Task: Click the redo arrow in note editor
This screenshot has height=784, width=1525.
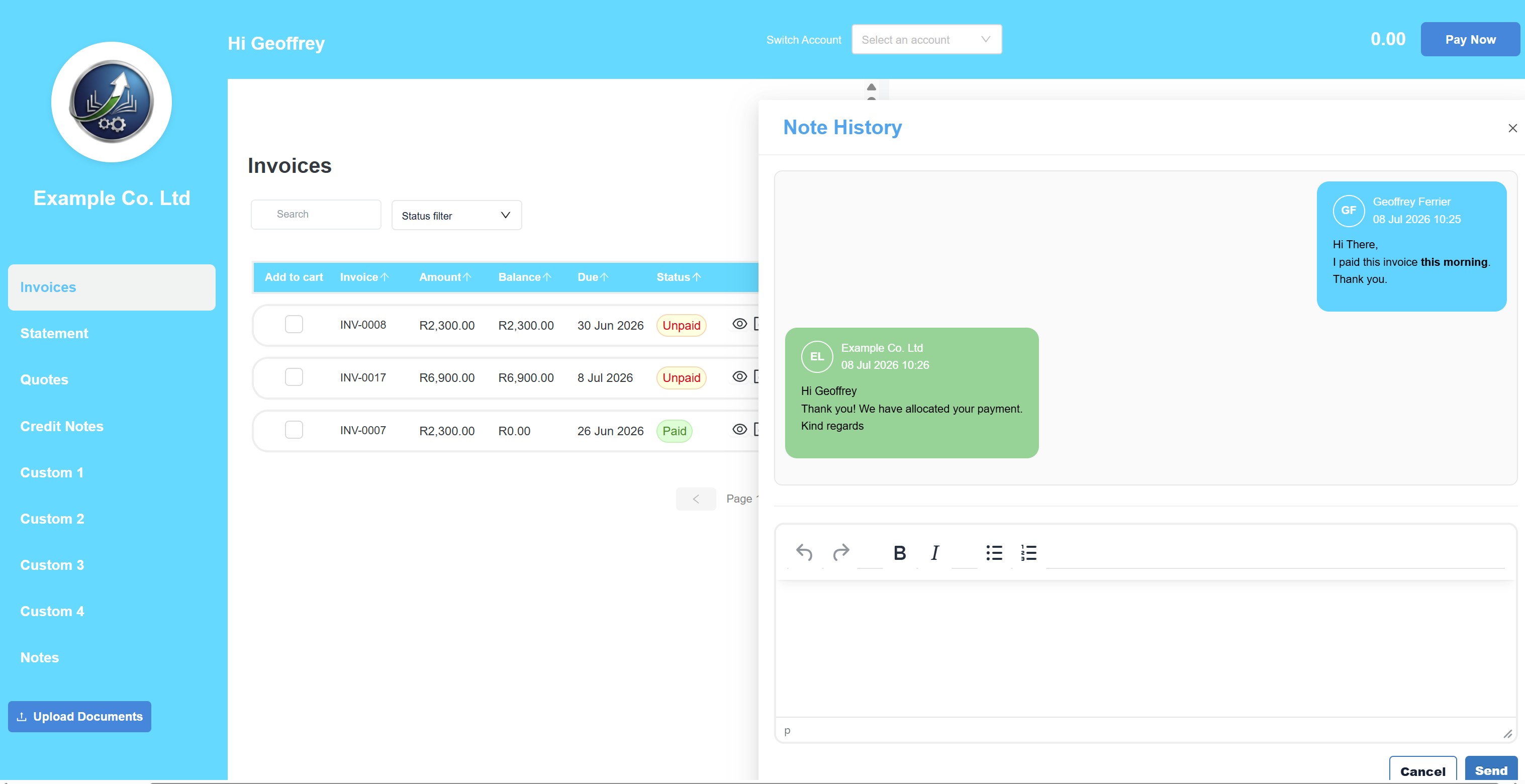Action: 840,552
